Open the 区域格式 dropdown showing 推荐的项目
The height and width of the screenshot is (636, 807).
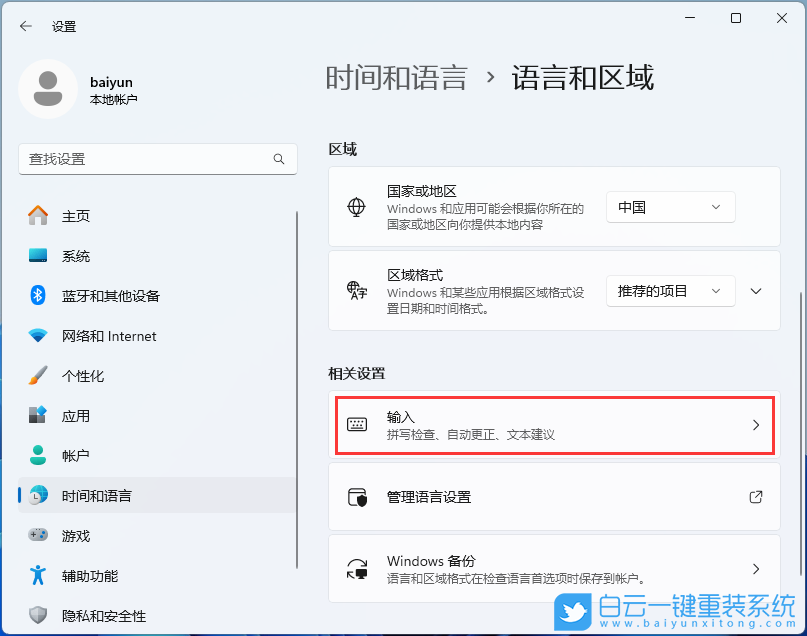670,291
